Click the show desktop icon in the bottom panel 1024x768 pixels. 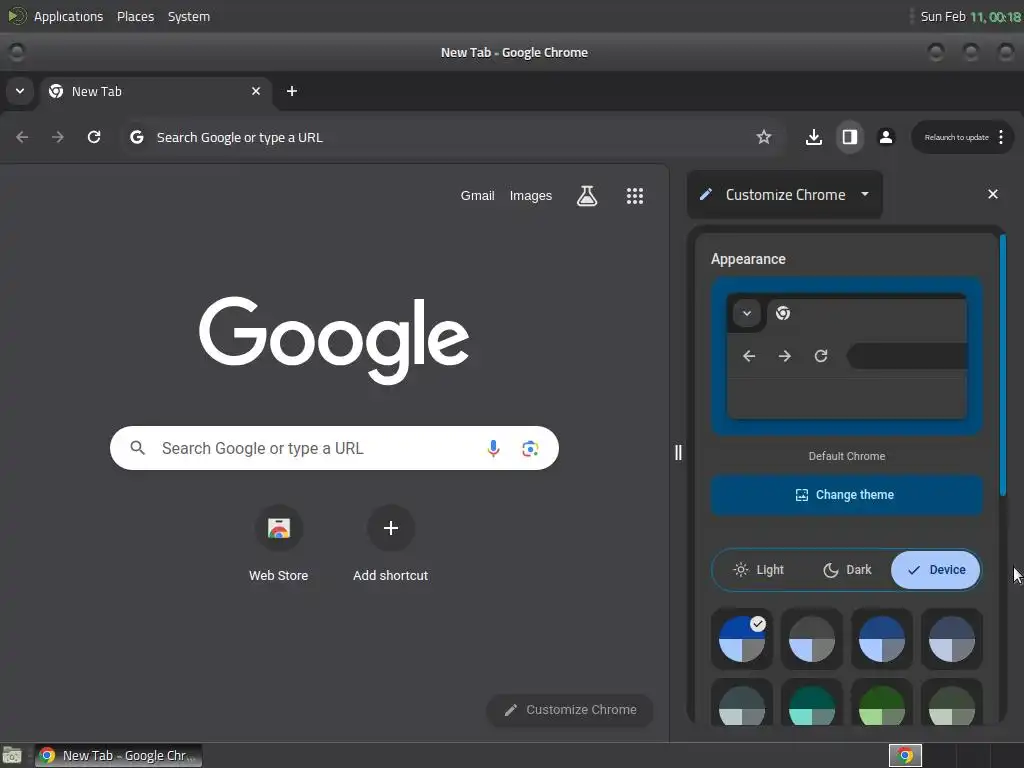(12, 756)
